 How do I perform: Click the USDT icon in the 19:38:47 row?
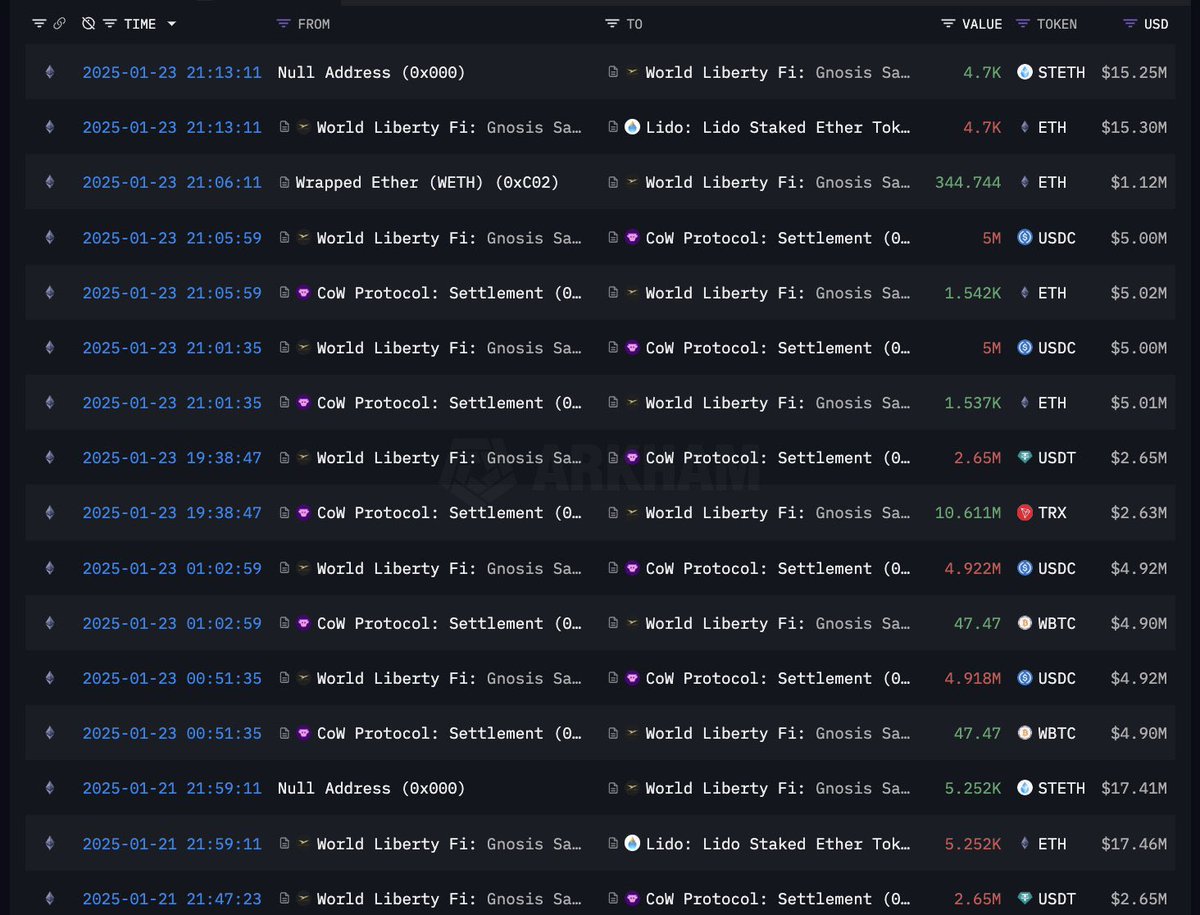click(1024, 458)
